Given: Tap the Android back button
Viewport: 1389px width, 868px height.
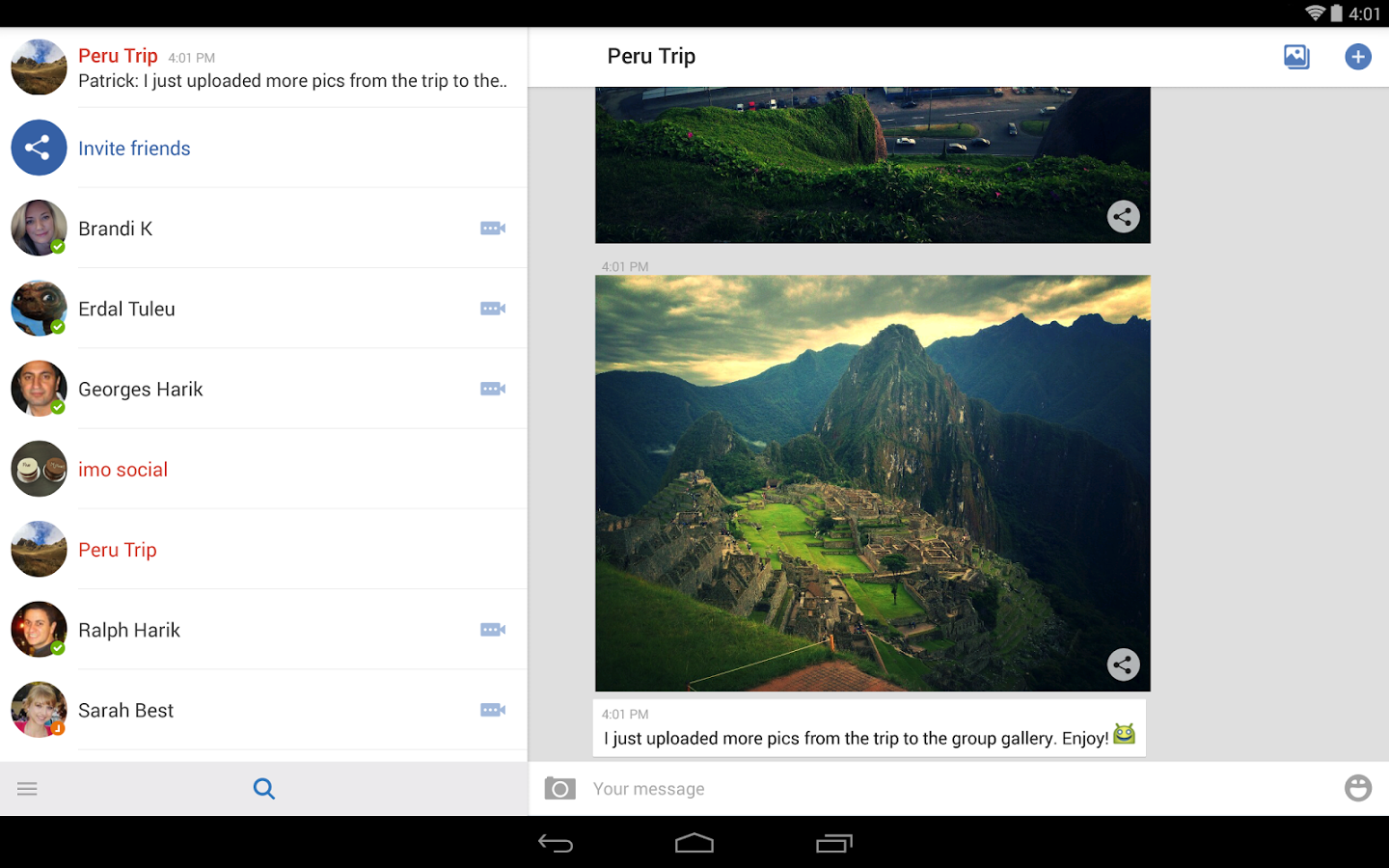Looking at the screenshot, I should pyautogui.click(x=556, y=844).
